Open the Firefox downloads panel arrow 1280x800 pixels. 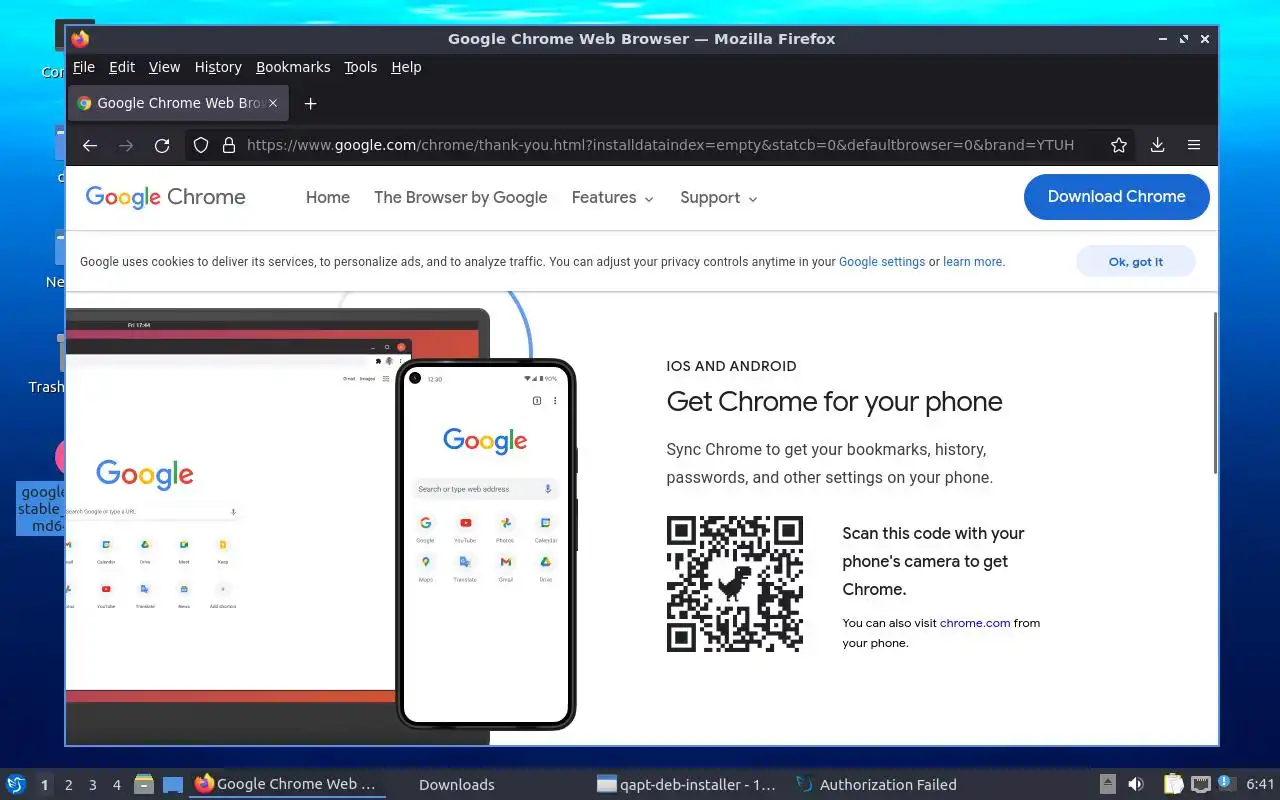point(1157,145)
